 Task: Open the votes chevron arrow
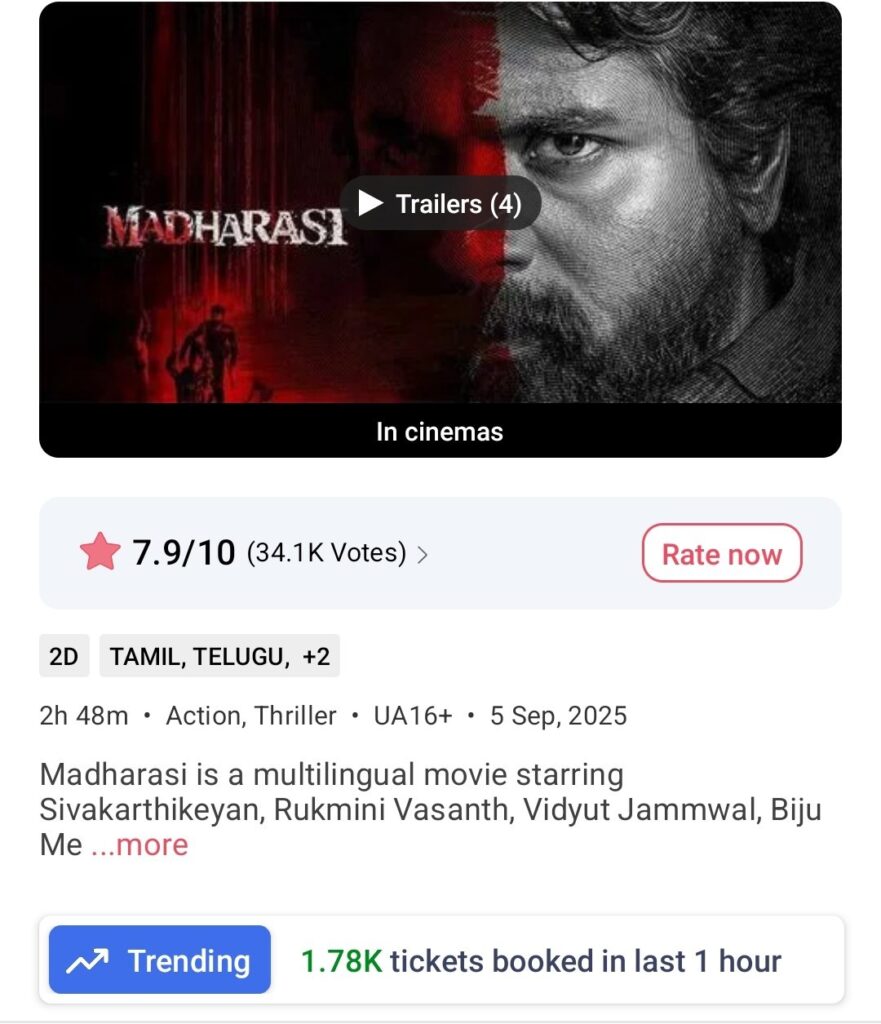coord(423,554)
